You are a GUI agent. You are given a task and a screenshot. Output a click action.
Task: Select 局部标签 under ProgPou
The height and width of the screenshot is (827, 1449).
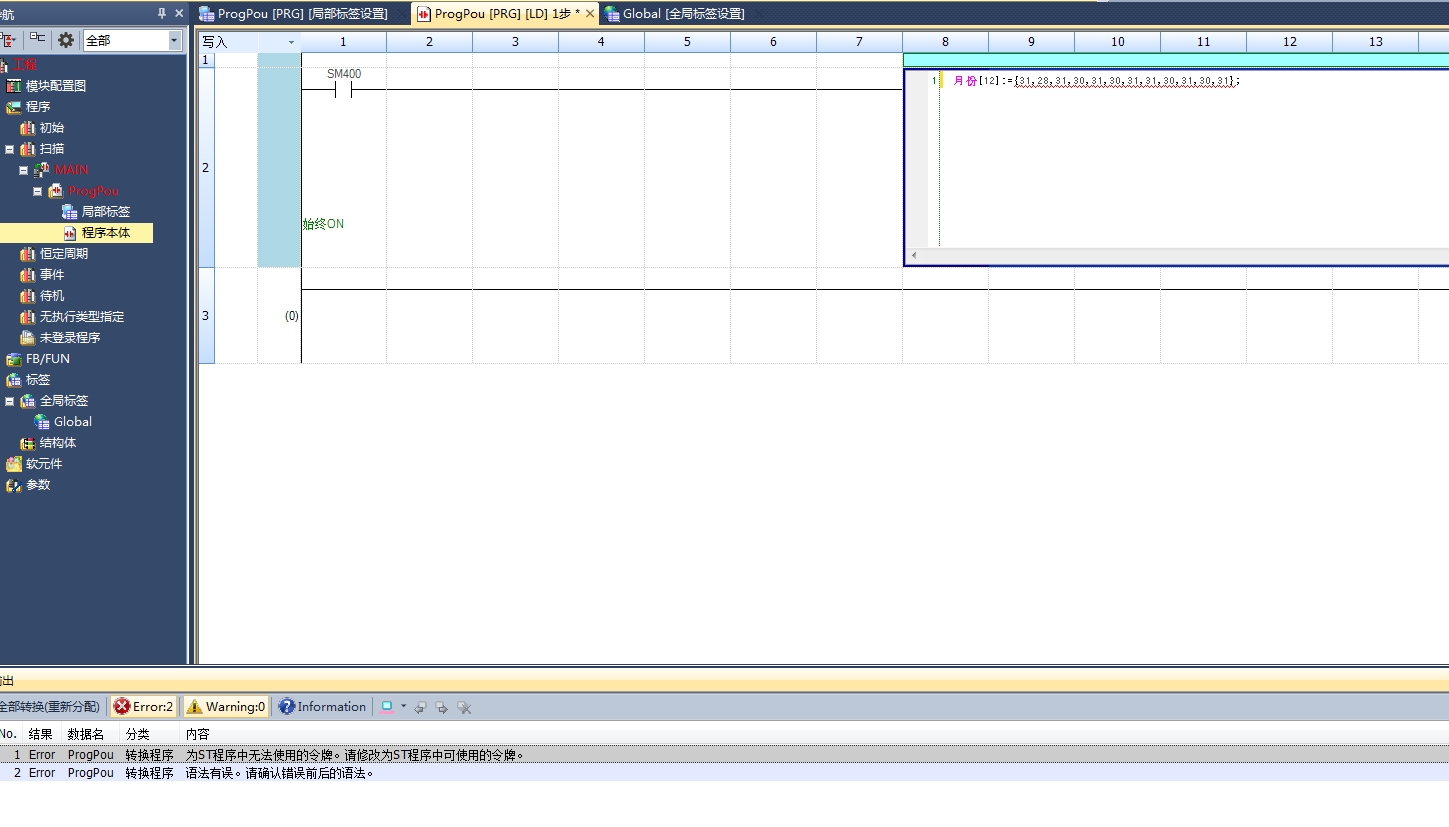pyautogui.click(x=105, y=212)
